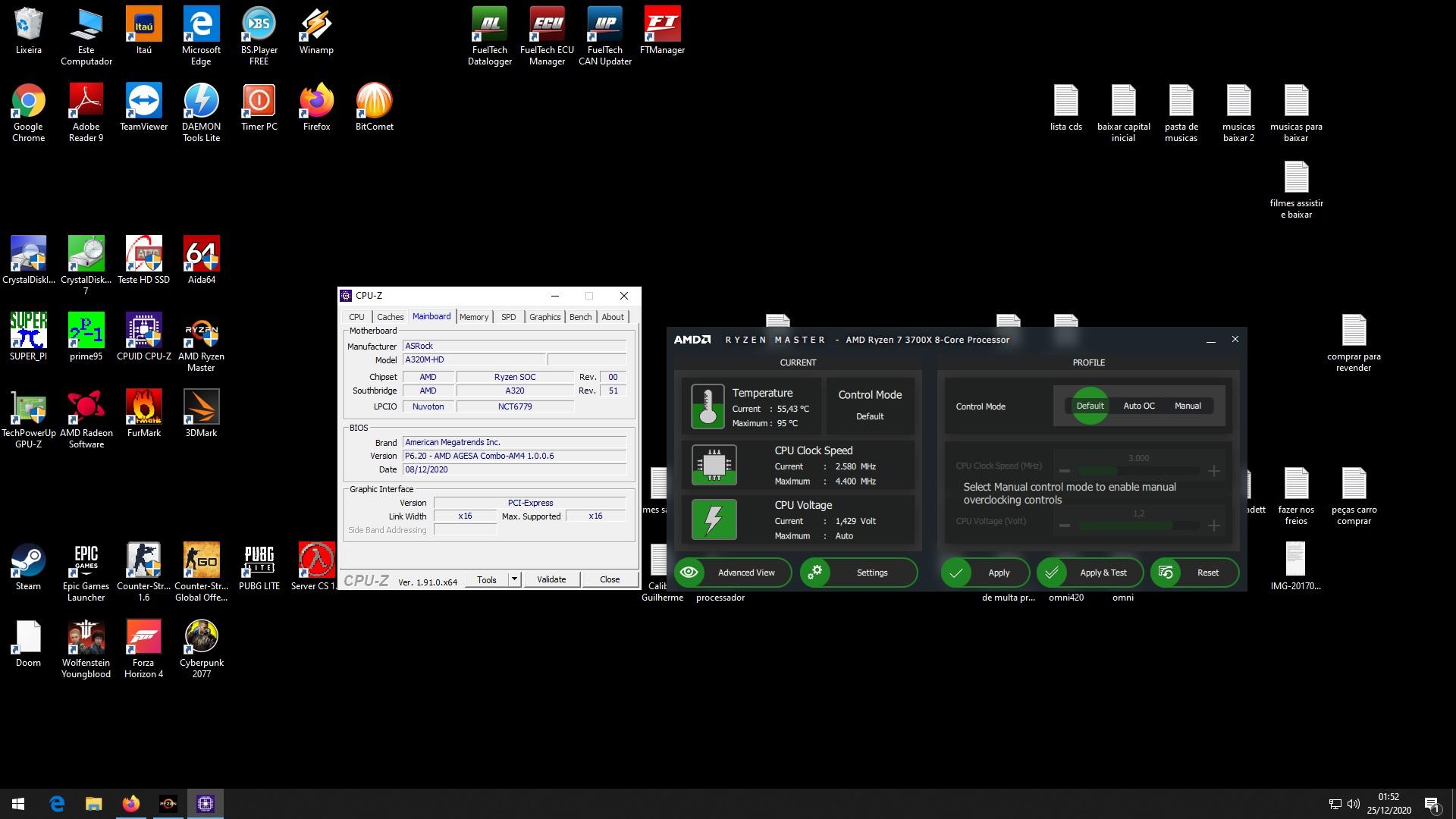Click Ryzen Master icon in taskbar
The width and height of the screenshot is (1456, 819).
pos(168,803)
